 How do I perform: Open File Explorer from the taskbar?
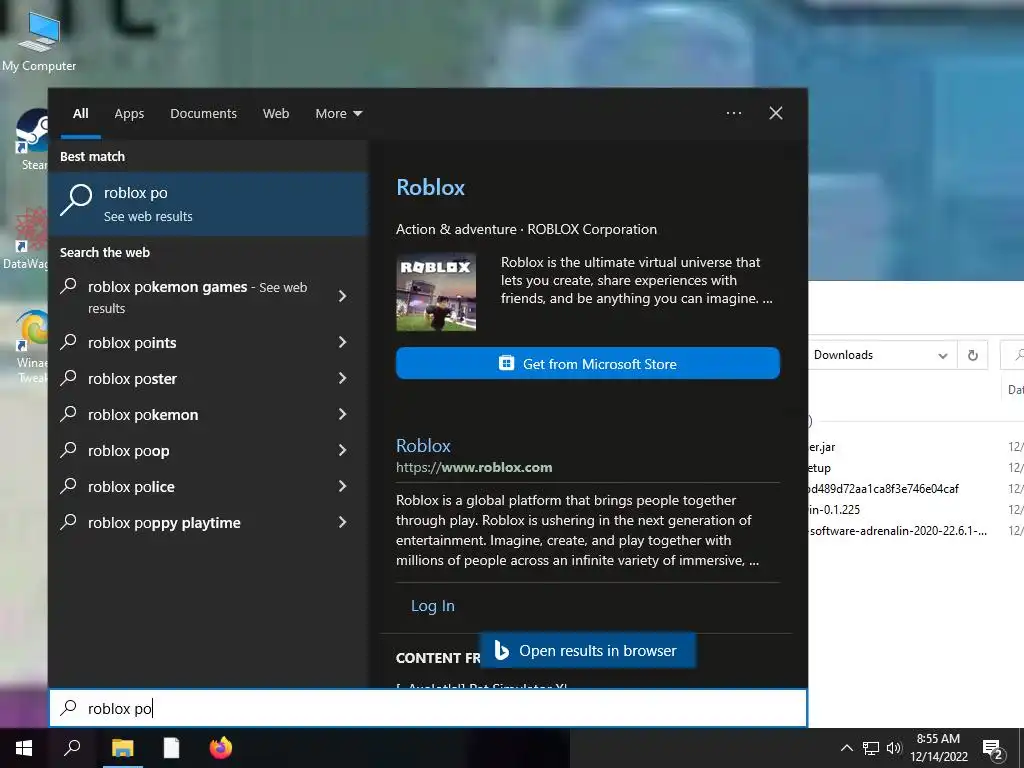122,748
